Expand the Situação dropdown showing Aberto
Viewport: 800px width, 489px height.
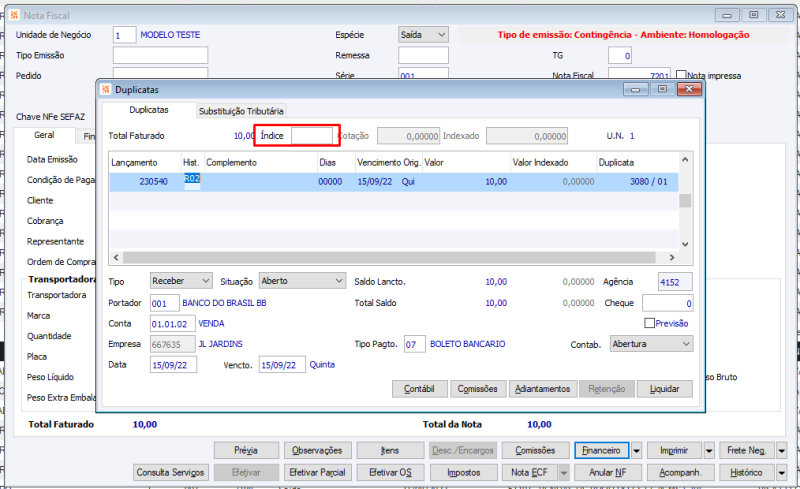tap(303, 281)
